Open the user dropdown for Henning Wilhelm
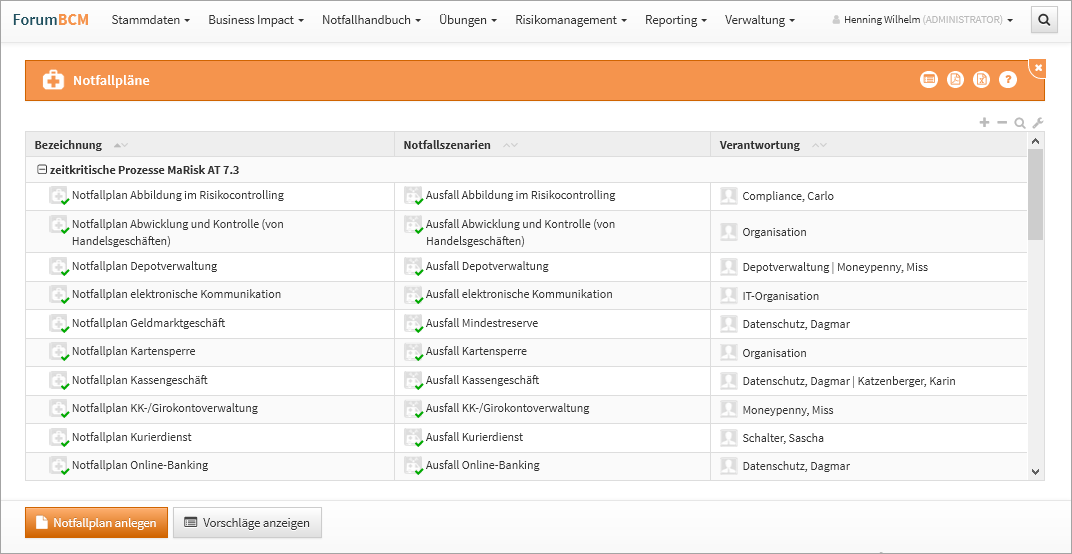 tap(922, 20)
